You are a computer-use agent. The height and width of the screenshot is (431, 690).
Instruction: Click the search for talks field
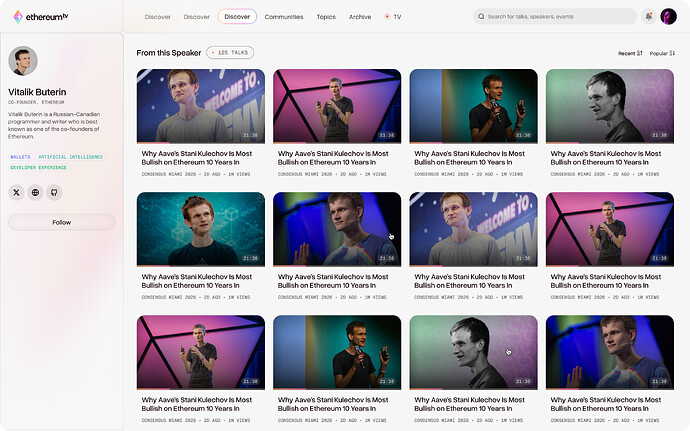pyautogui.click(x=555, y=17)
